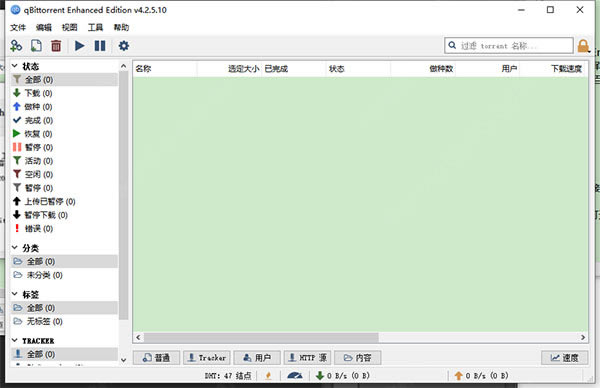Filter by 恢复 (0) status
Image resolution: width=600 pixels, height=388 pixels.
coord(64,134)
